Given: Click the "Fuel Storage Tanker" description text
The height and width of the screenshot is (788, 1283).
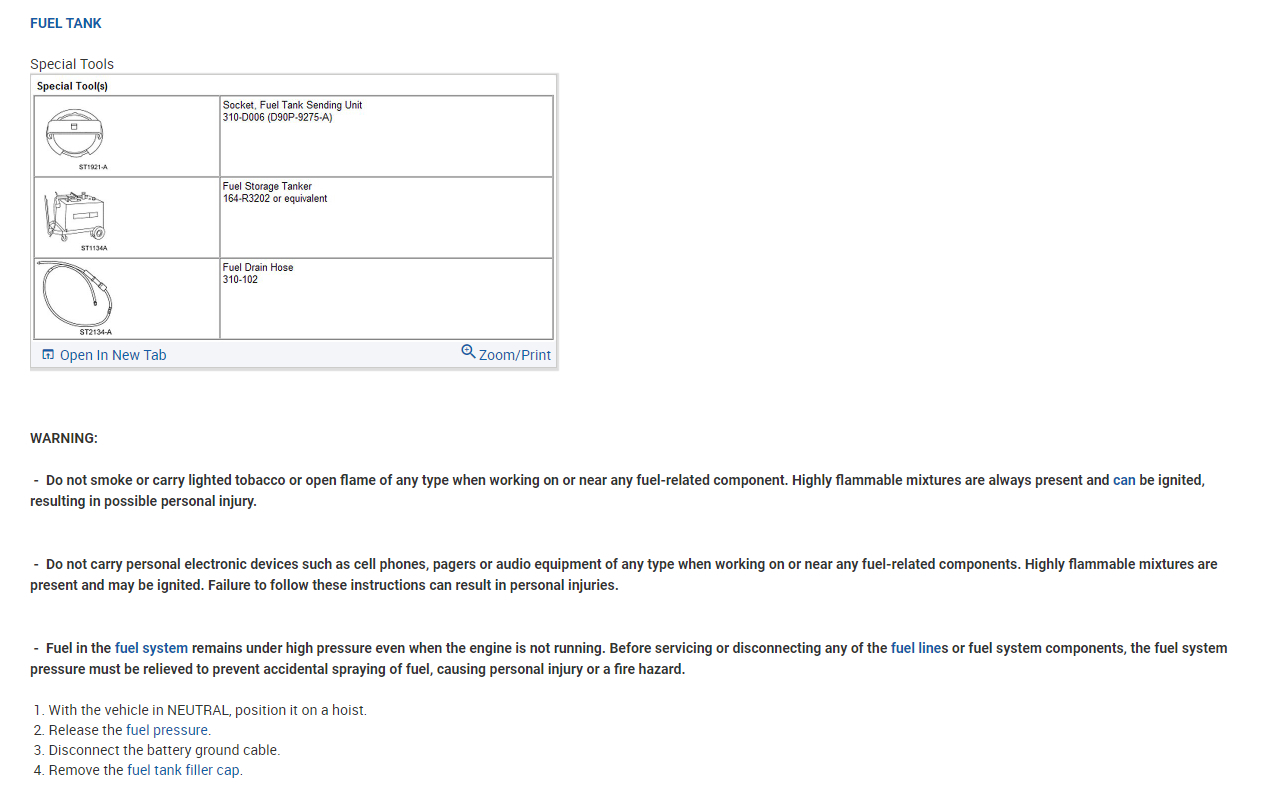Looking at the screenshot, I should tap(267, 186).
